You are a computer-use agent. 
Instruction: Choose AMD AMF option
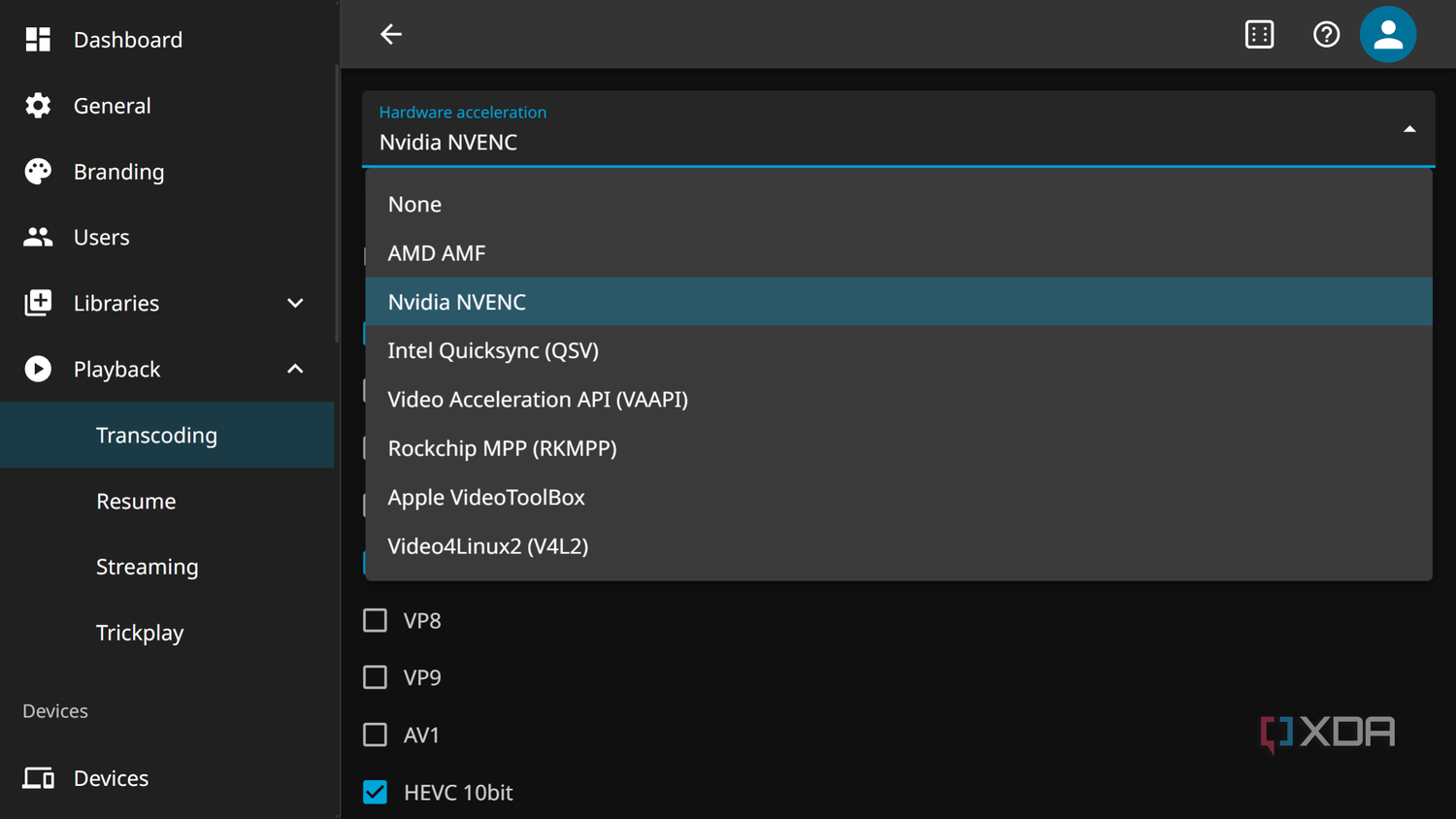coord(899,253)
